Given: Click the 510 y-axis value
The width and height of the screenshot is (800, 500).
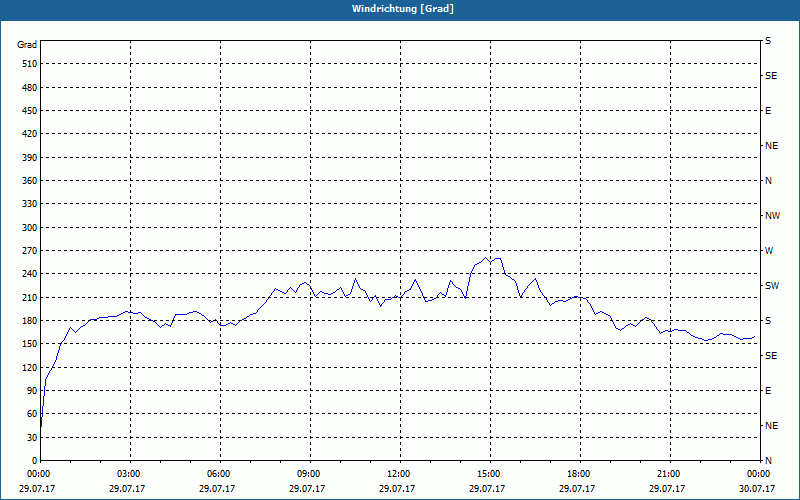Looking at the screenshot, I should (x=30, y=64).
